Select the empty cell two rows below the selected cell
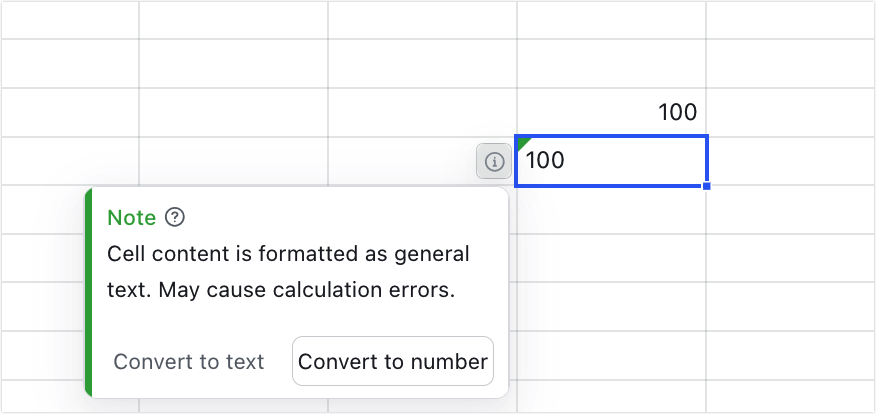 coord(611,257)
